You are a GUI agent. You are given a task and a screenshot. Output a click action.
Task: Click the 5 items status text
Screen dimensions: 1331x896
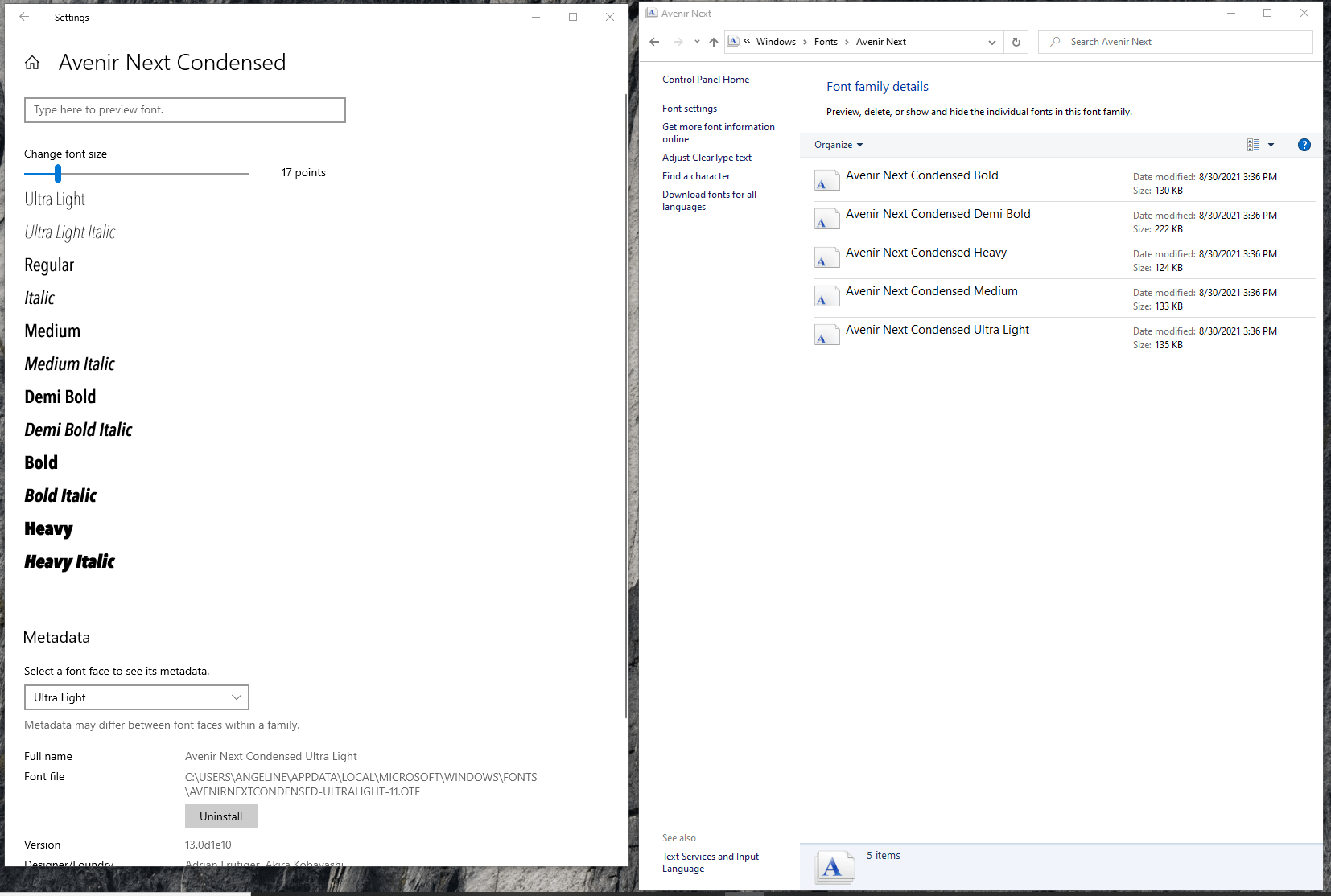tap(884, 856)
